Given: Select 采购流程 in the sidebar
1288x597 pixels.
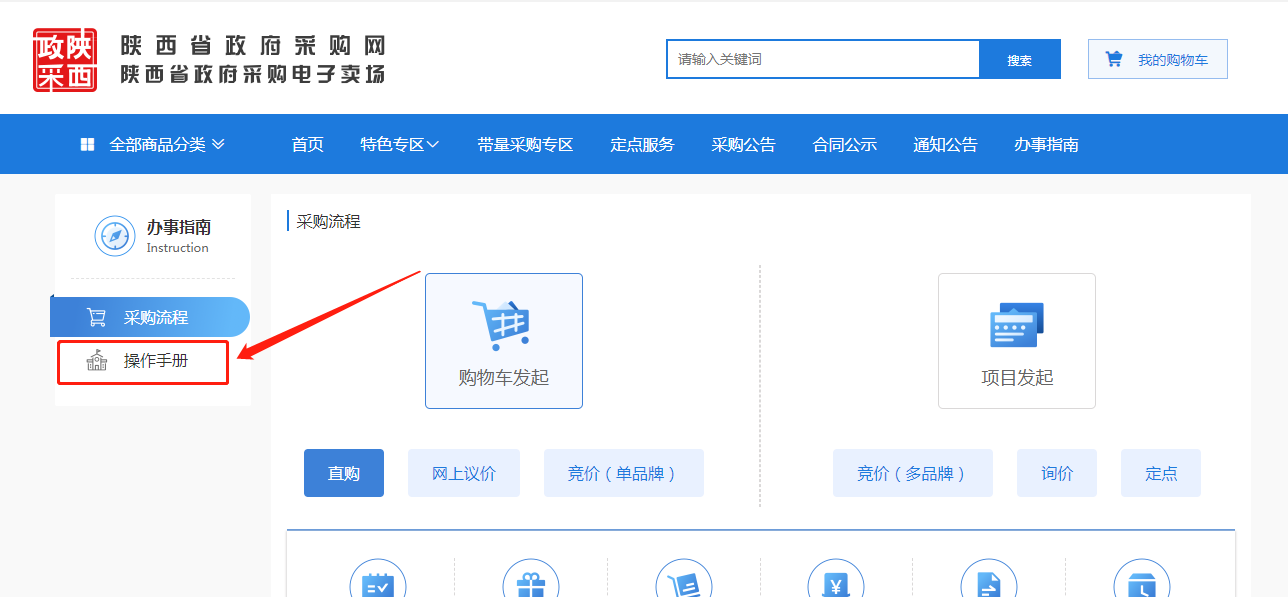Looking at the screenshot, I should coord(150,317).
